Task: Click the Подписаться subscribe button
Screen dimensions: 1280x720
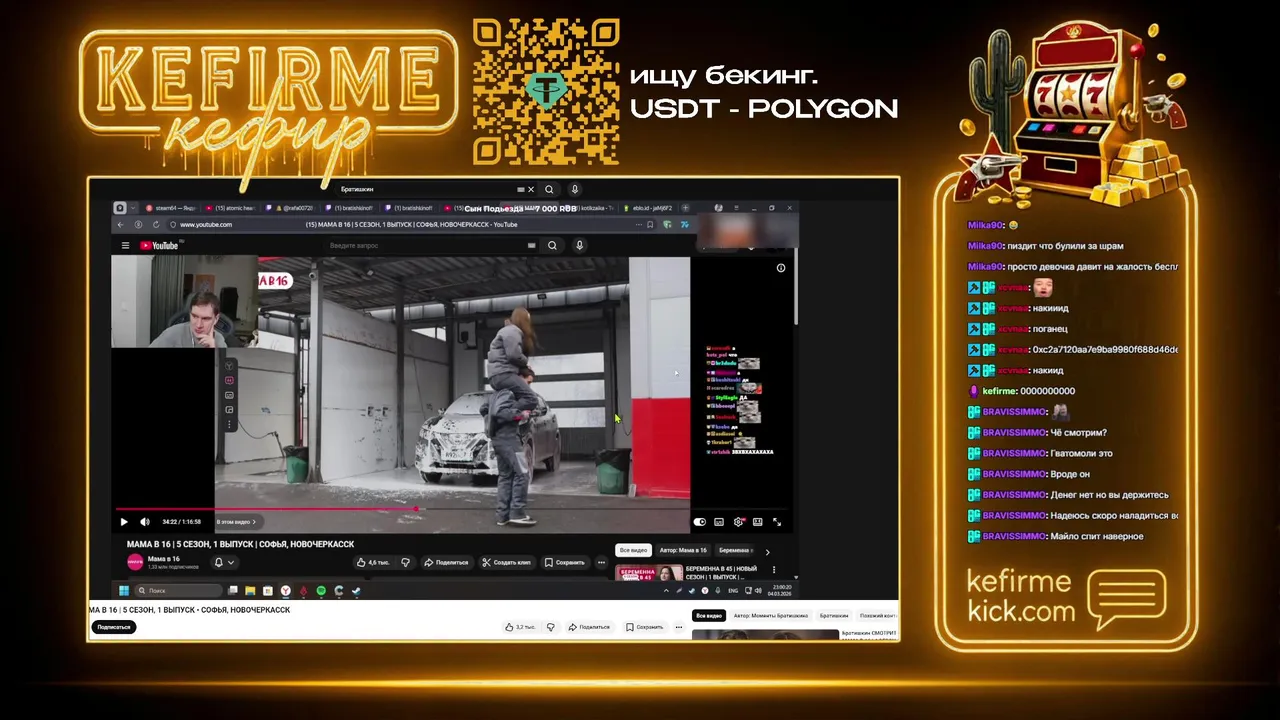Action: (x=114, y=627)
